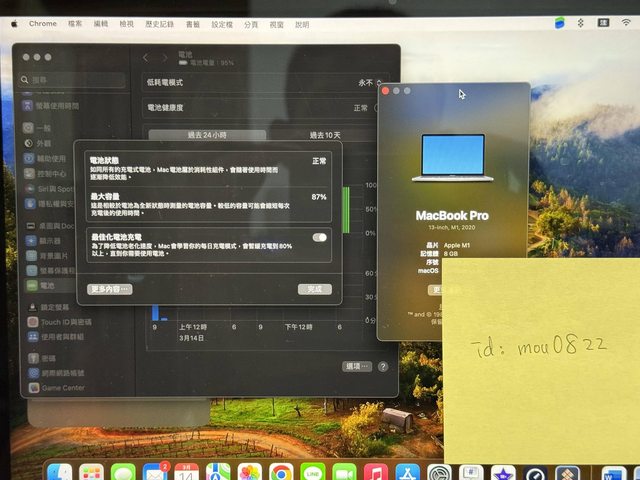Open Appearance (外觀) in settings sidebar

pyautogui.click(x=37, y=143)
